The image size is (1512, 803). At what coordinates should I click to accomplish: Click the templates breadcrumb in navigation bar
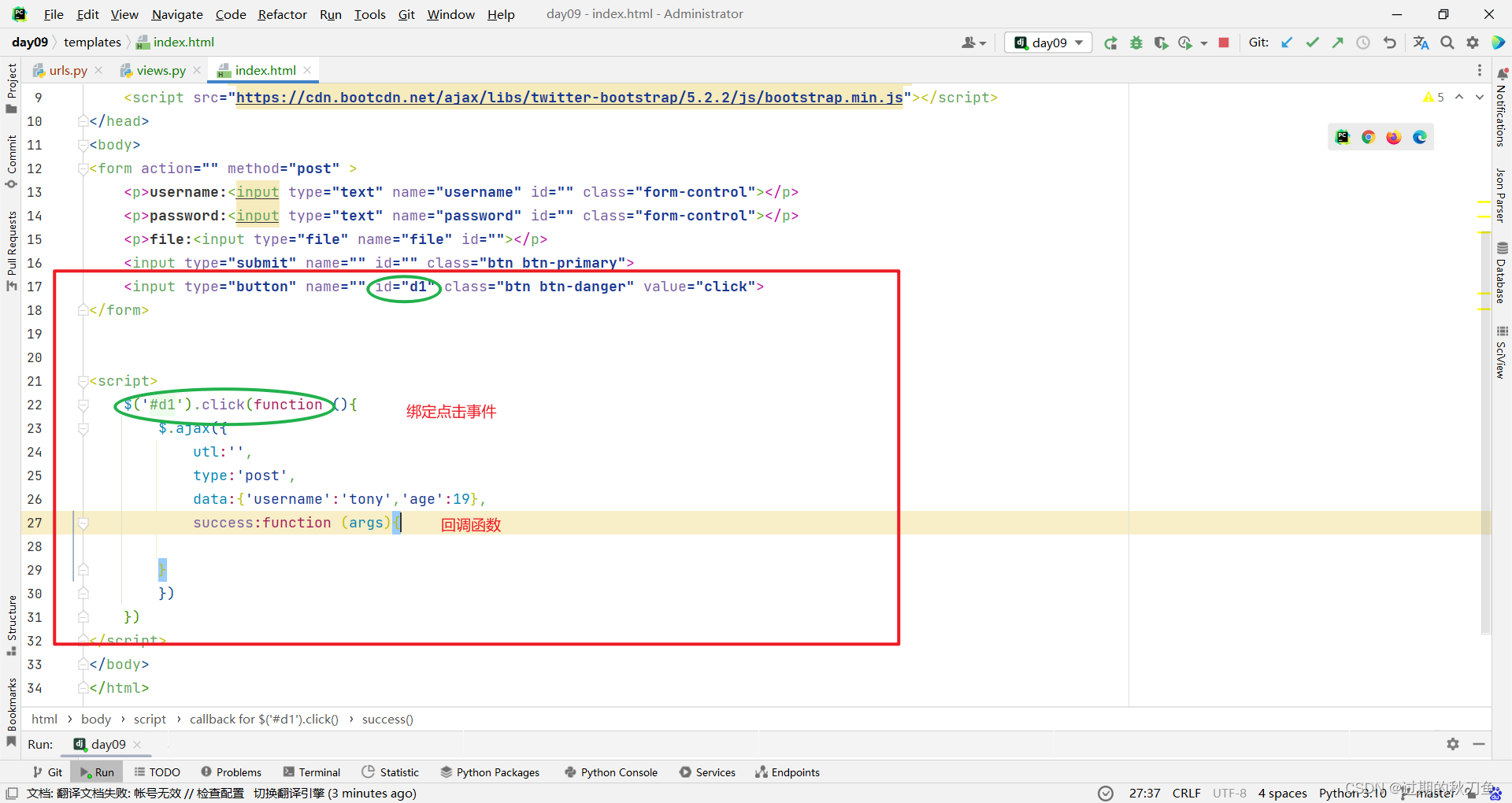coord(92,43)
